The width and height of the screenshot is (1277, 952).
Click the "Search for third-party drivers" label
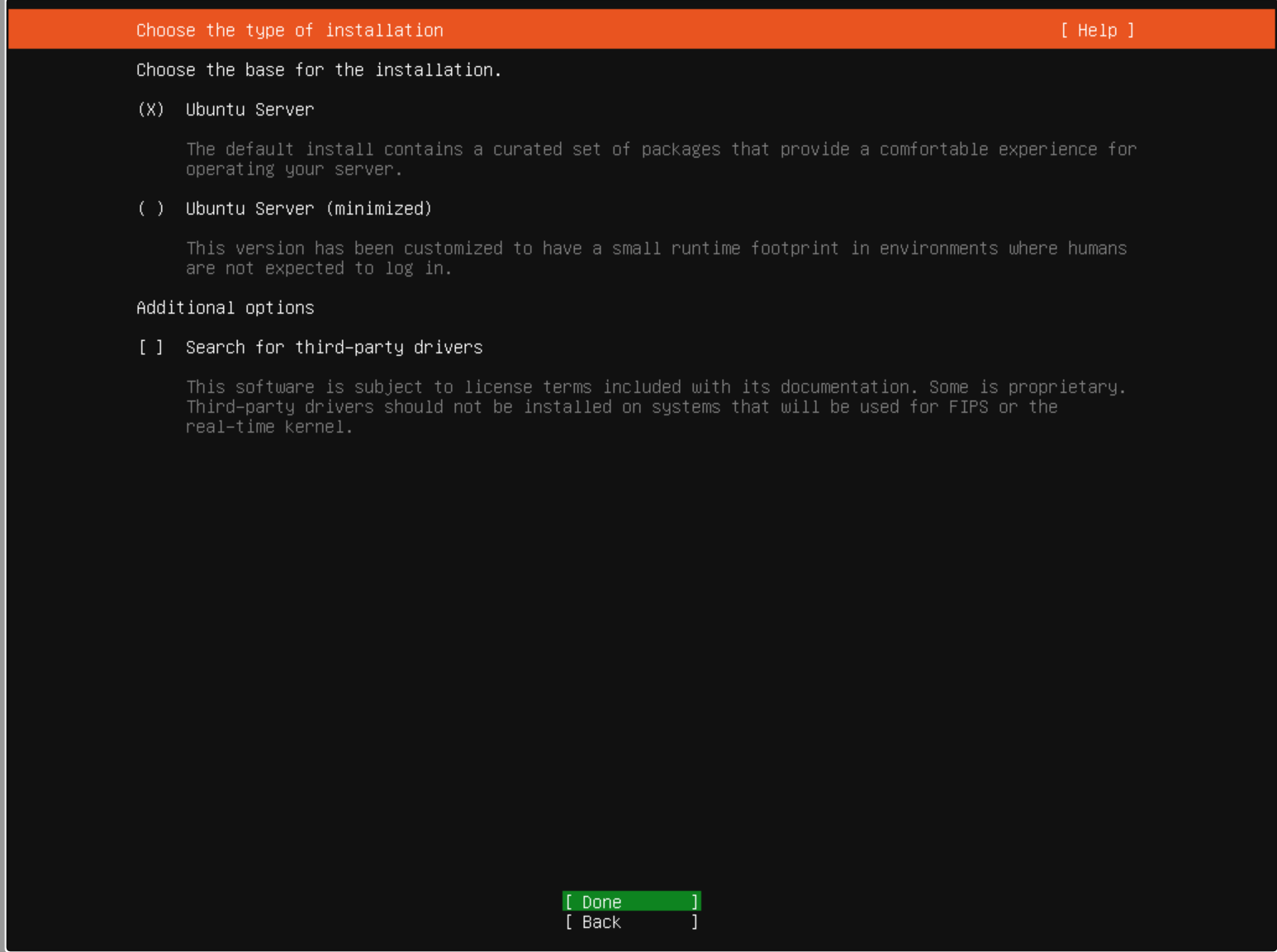pyautogui.click(x=334, y=348)
